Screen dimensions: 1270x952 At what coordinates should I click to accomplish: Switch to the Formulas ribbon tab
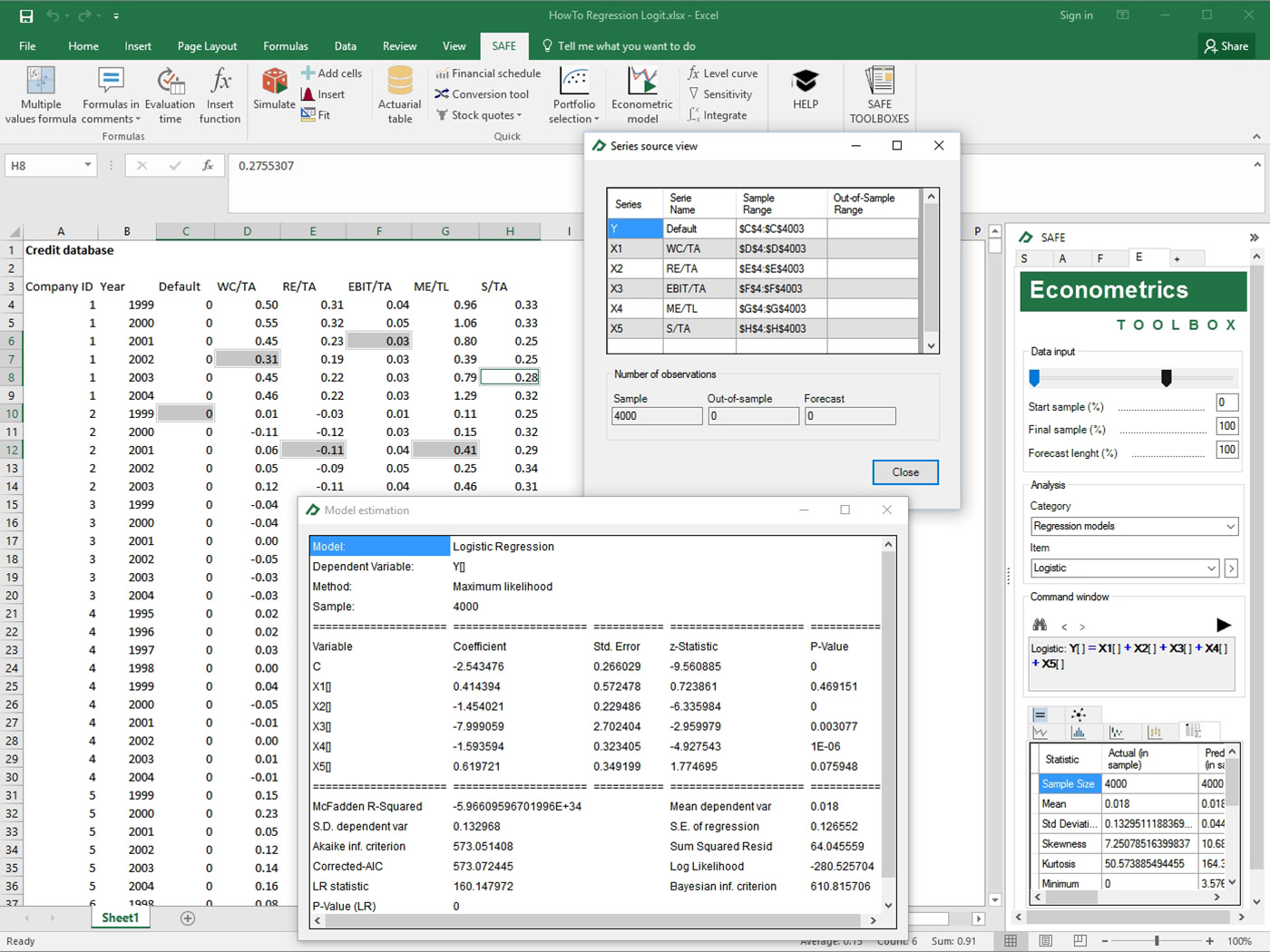[x=286, y=46]
